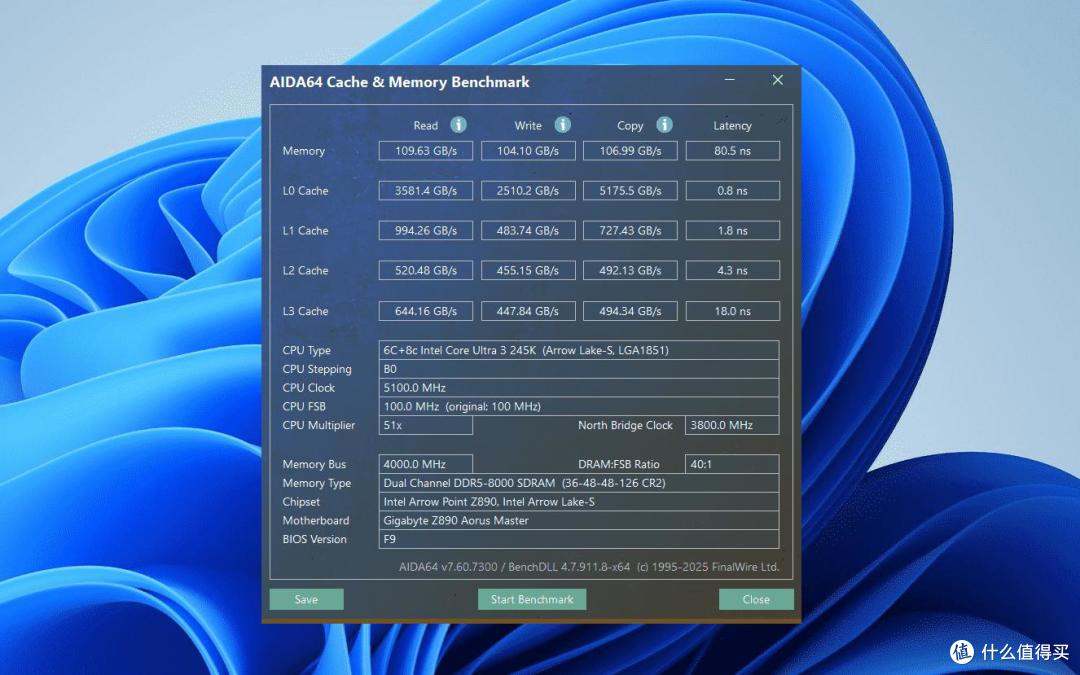1080x675 pixels.
Task: Click the North Bridge Clock label
Action: point(625,425)
